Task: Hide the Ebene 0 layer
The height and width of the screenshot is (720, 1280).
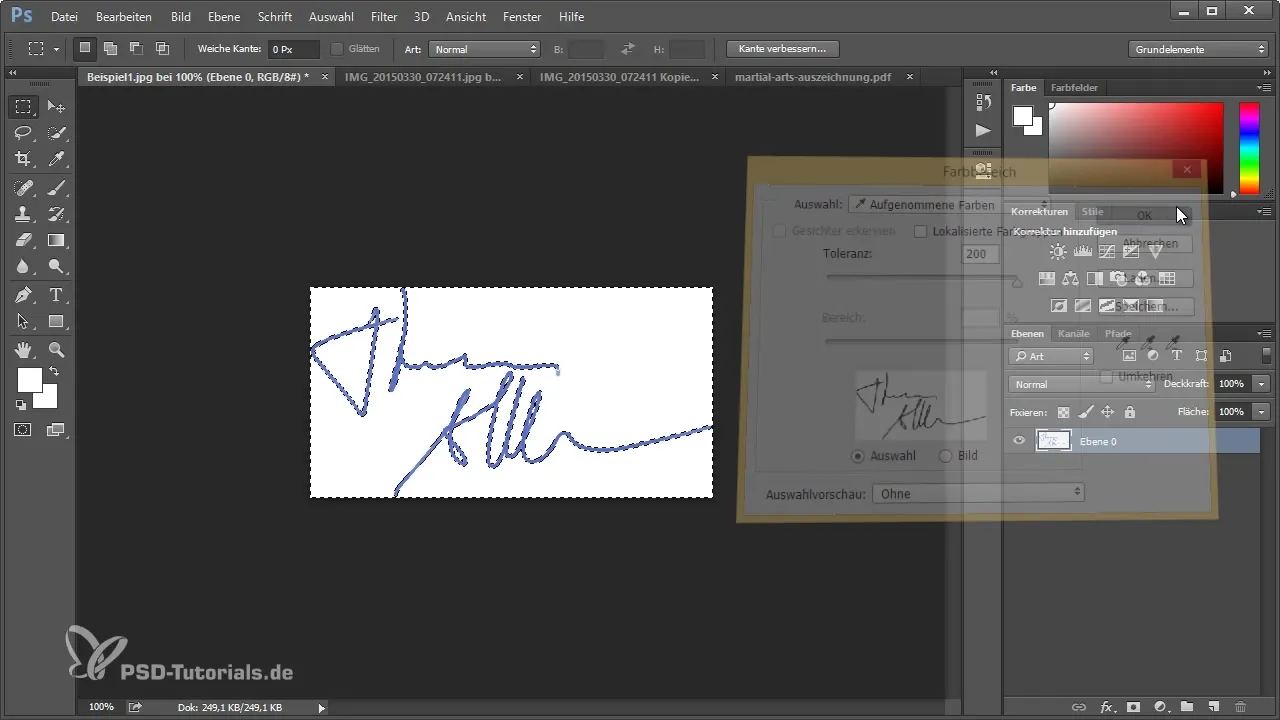Action: point(1019,440)
